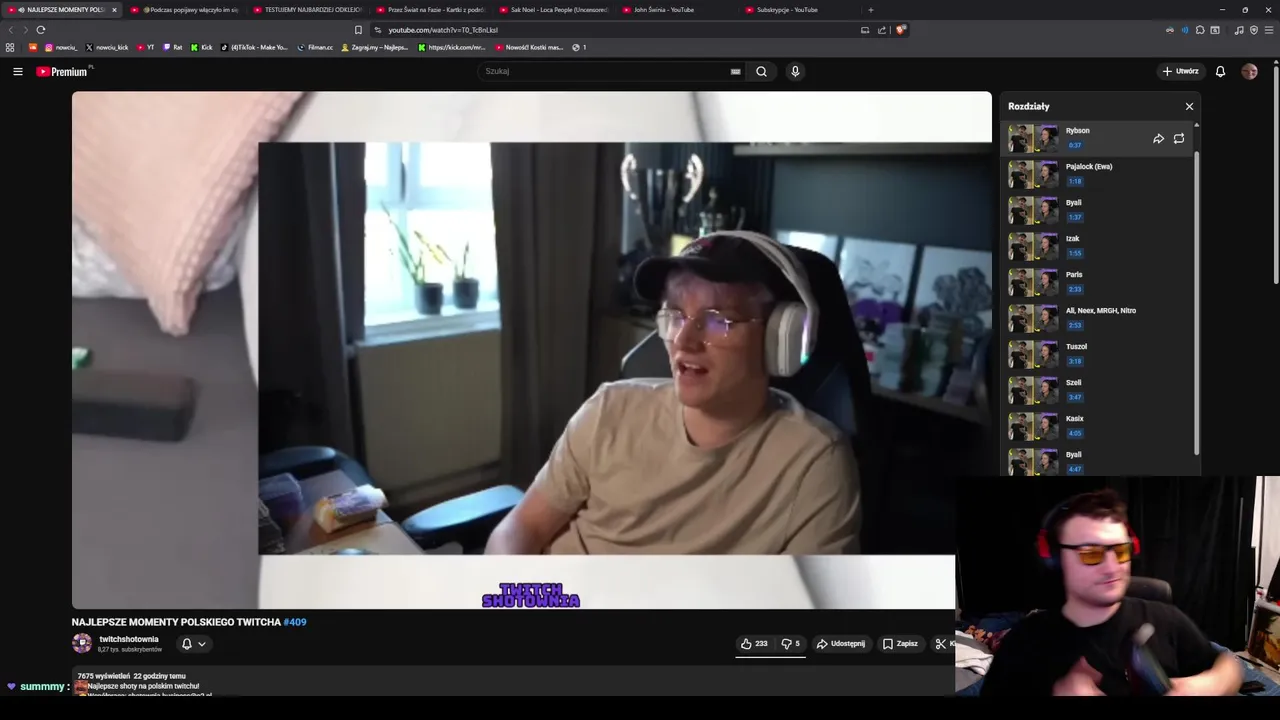Open Brave Shields lion icon

point(900,30)
